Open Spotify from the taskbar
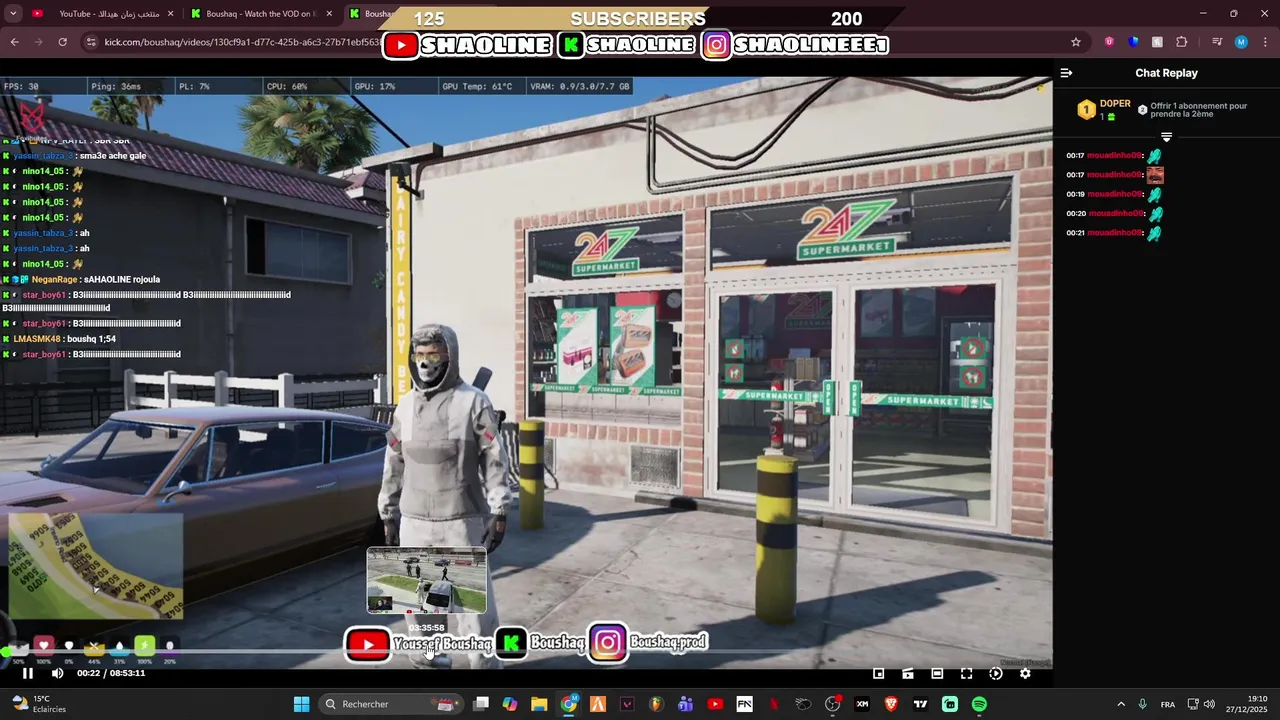Image resolution: width=1280 pixels, height=720 pixels. [x=979, y=704]
